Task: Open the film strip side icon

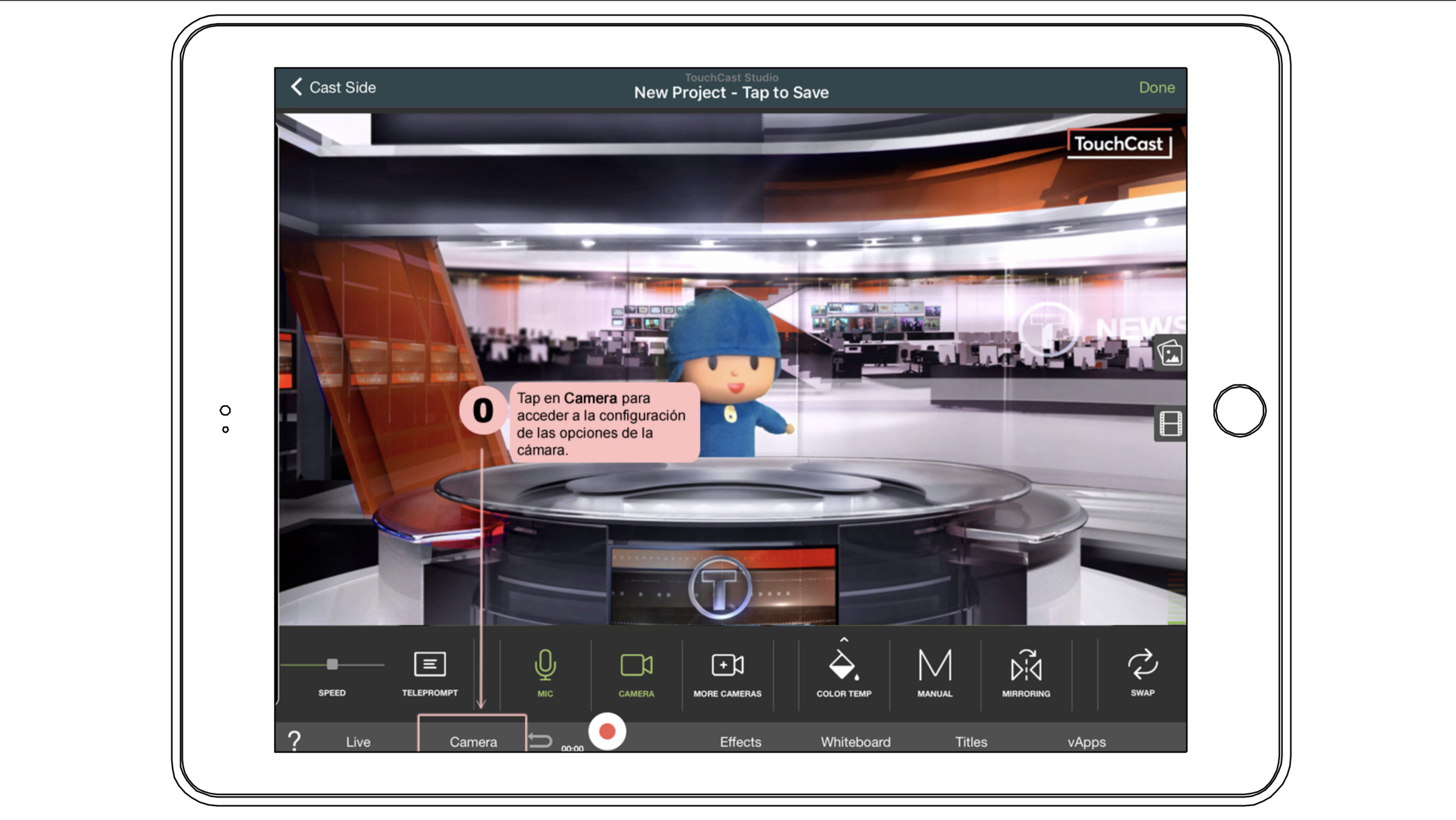Action: tap(1170, 424)
